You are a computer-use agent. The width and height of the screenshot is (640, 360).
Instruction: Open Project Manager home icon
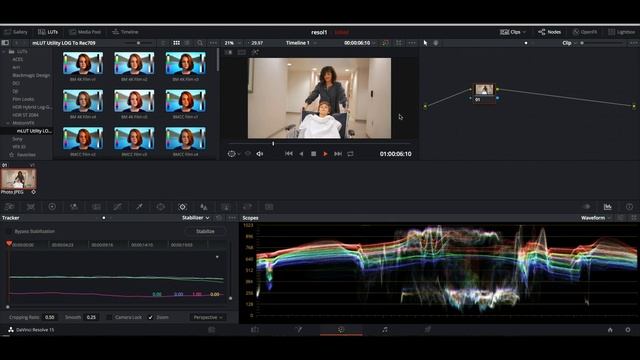[610, 330]
